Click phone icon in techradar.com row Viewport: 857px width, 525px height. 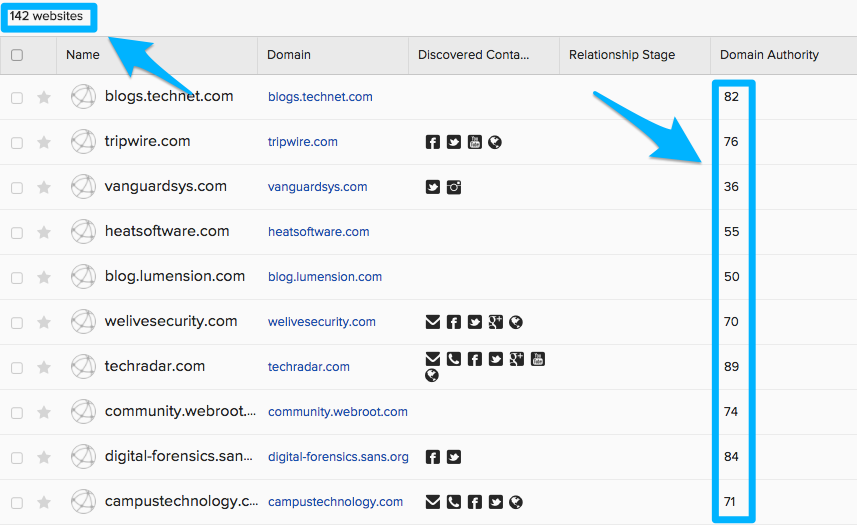pos(454,359)
